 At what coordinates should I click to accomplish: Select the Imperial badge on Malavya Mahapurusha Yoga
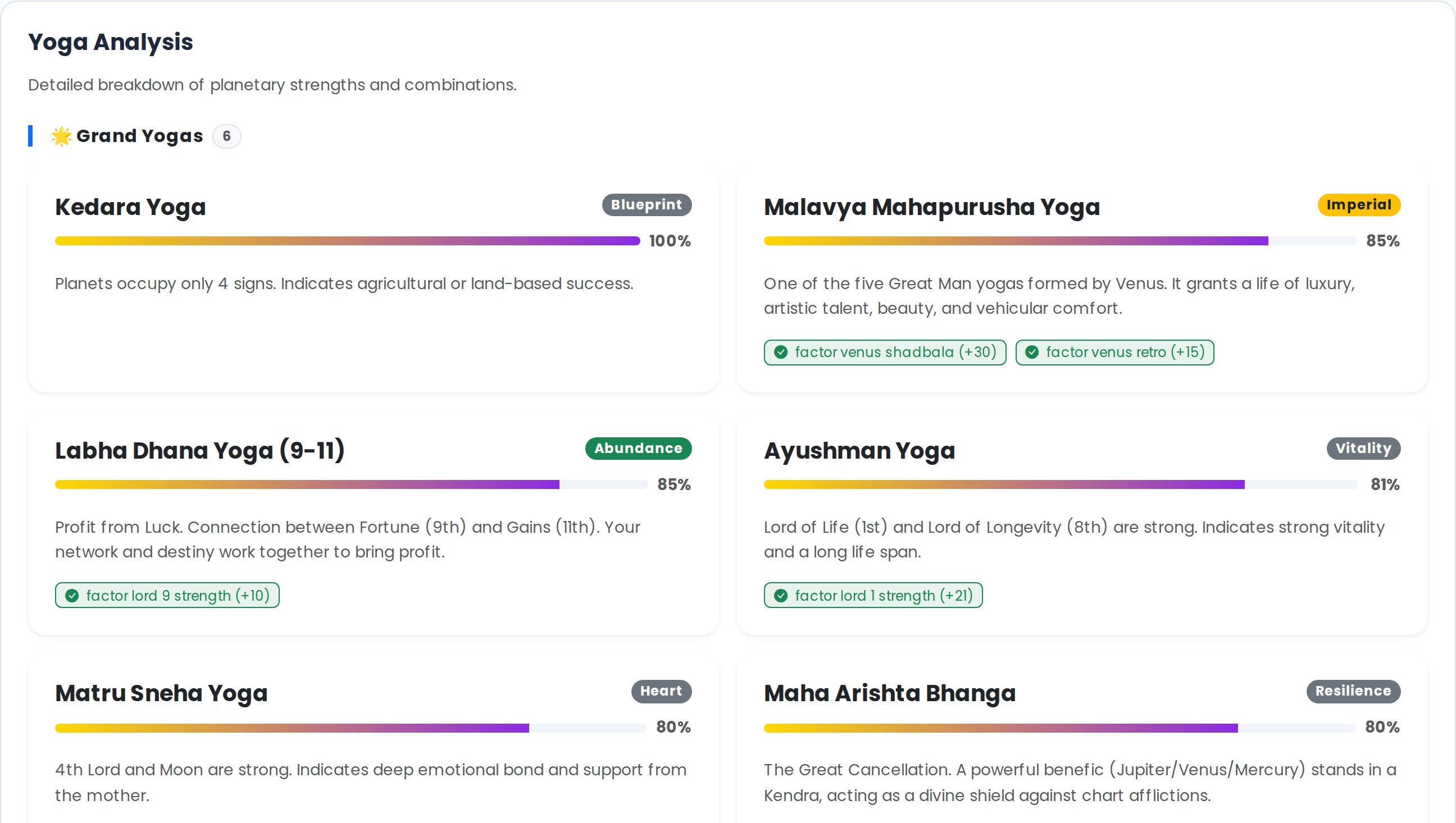point(1359,204)
